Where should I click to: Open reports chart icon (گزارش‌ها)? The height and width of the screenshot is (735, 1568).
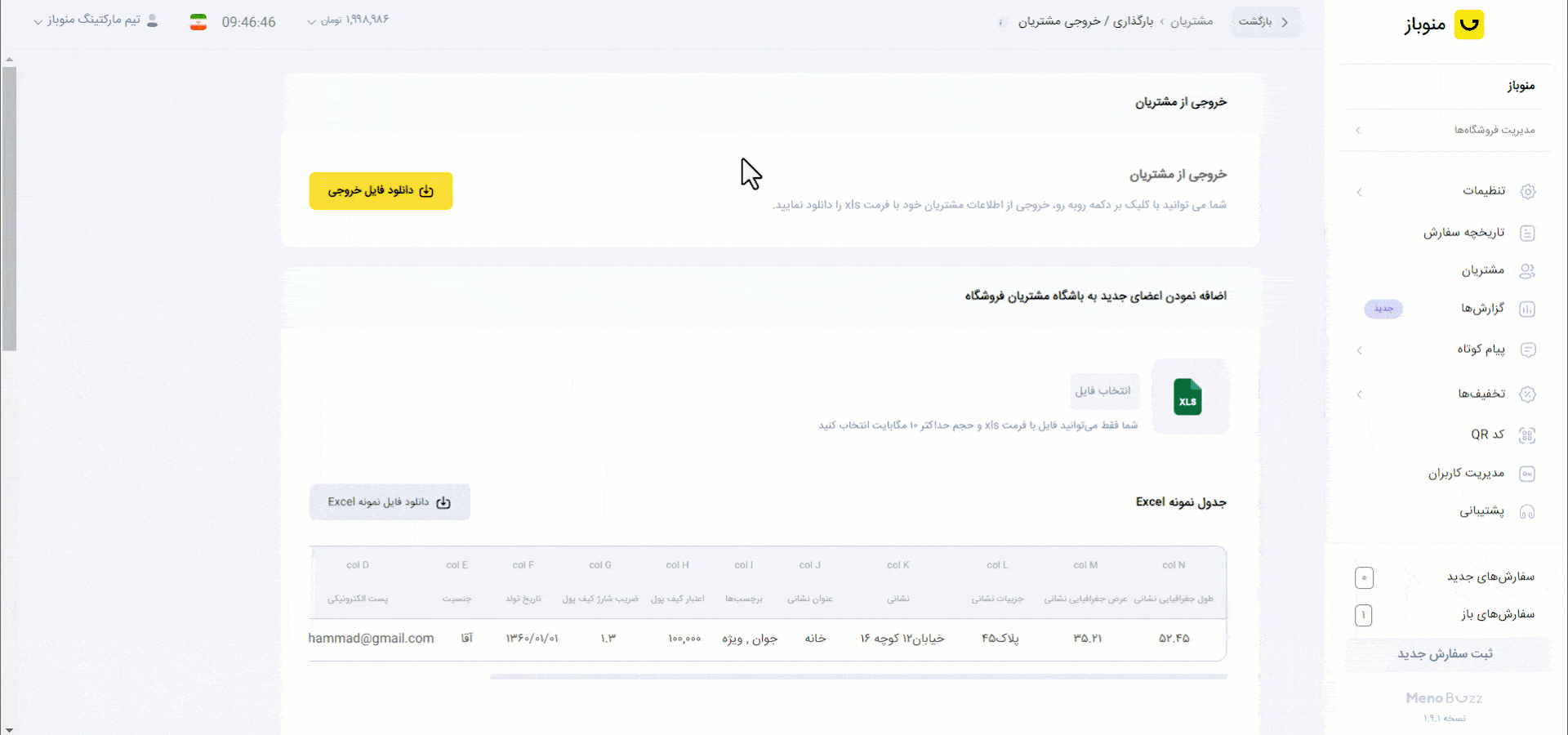(1528, 310)
